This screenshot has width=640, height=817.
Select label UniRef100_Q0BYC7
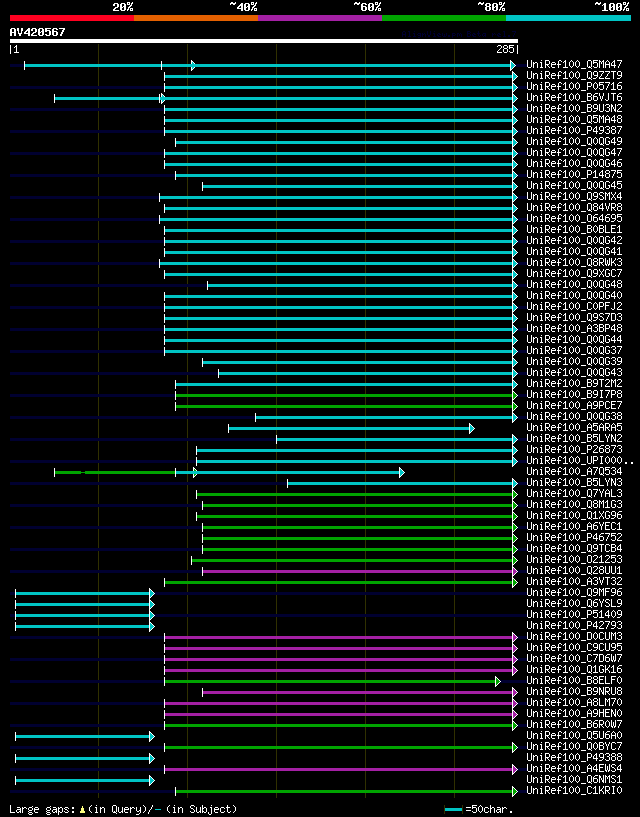coord(574,747)
